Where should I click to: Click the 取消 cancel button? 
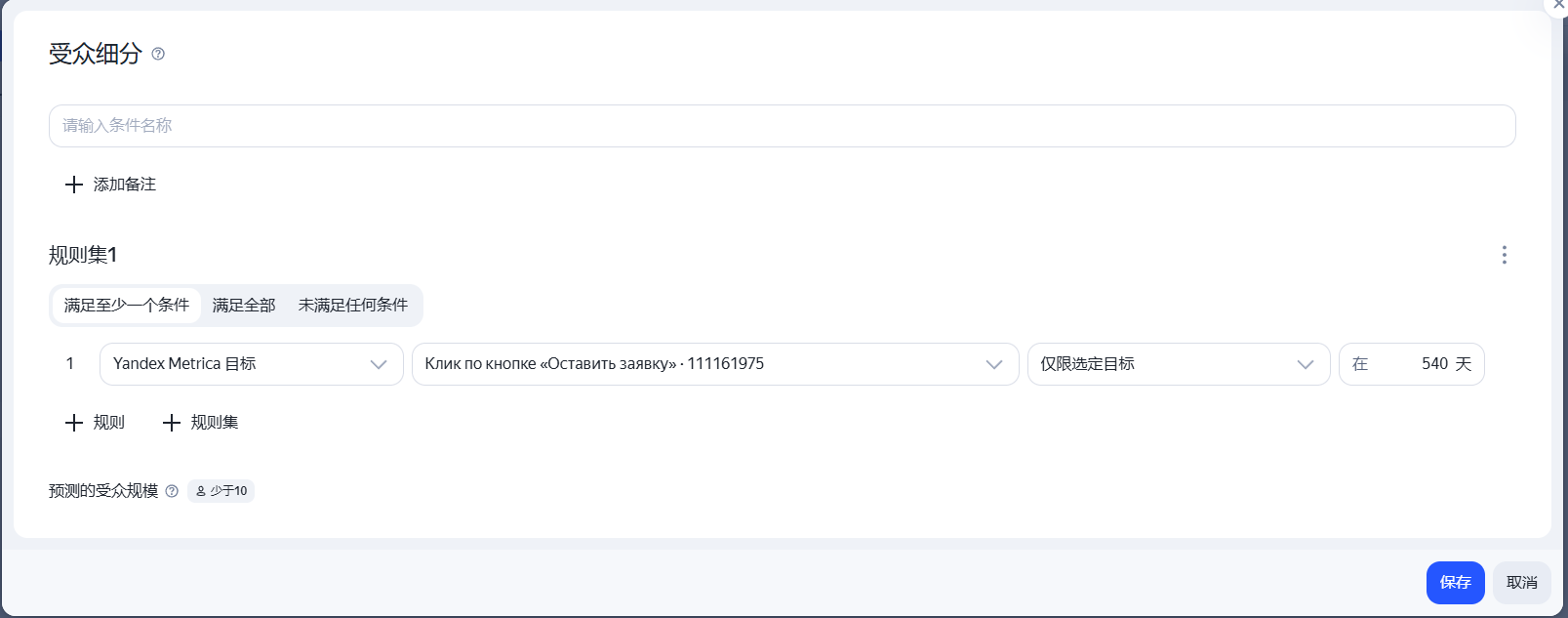pyautogui.click(x=1521, y=583)
